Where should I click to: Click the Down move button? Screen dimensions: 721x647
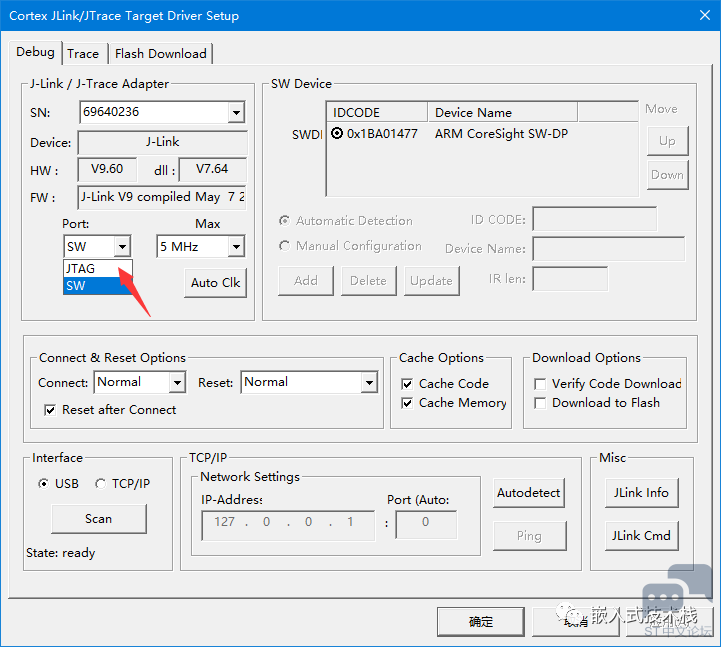(667, 175)
